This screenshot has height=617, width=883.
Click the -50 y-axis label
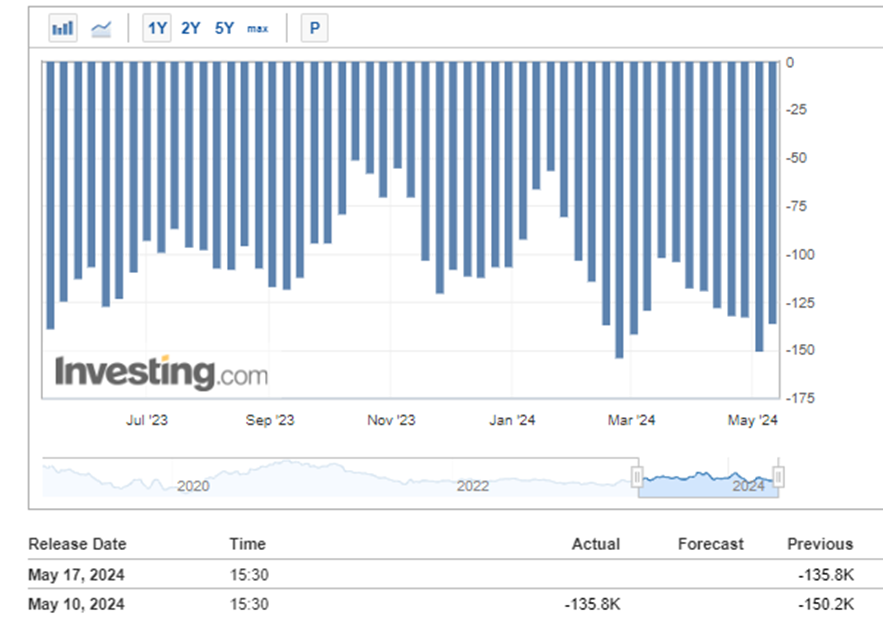(796, 158)
